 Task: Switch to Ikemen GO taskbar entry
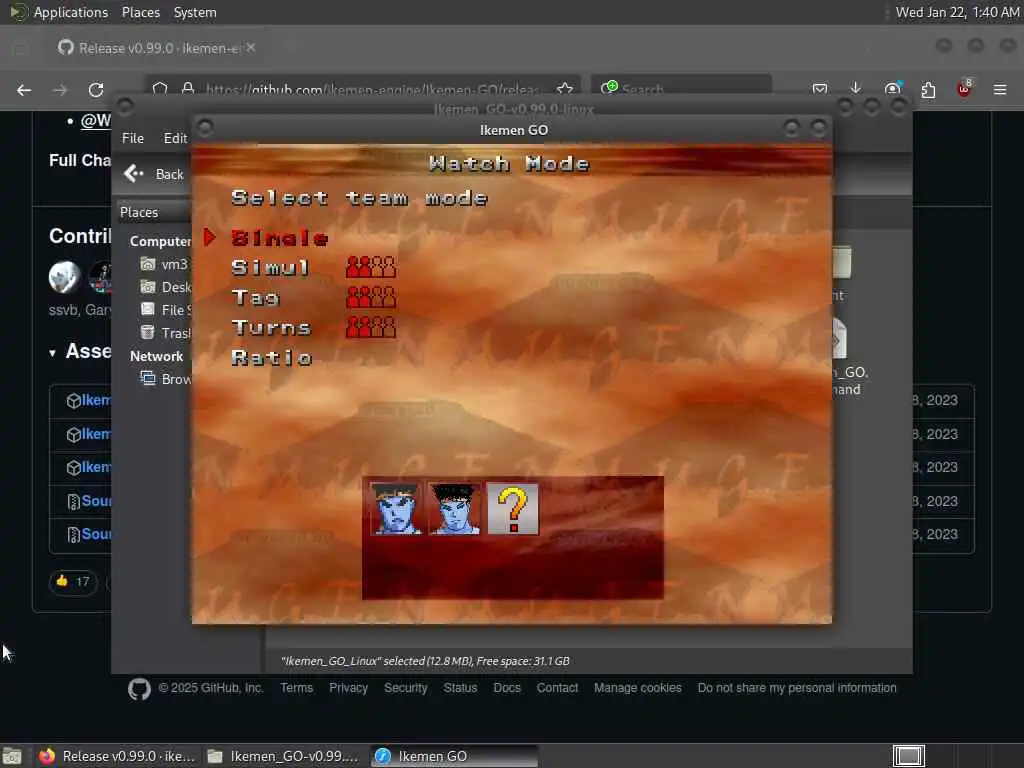tap(455, 756)
